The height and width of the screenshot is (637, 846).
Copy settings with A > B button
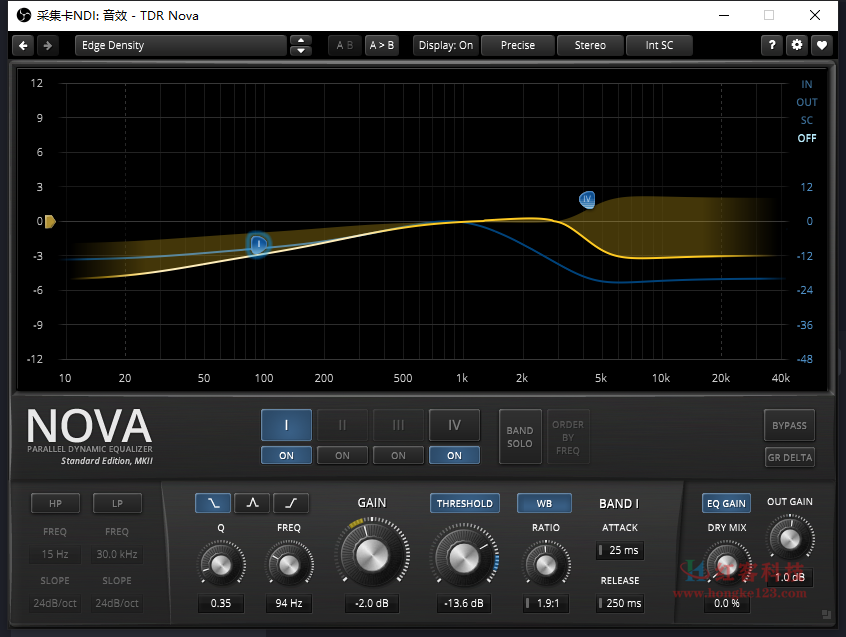pos(381,45)
